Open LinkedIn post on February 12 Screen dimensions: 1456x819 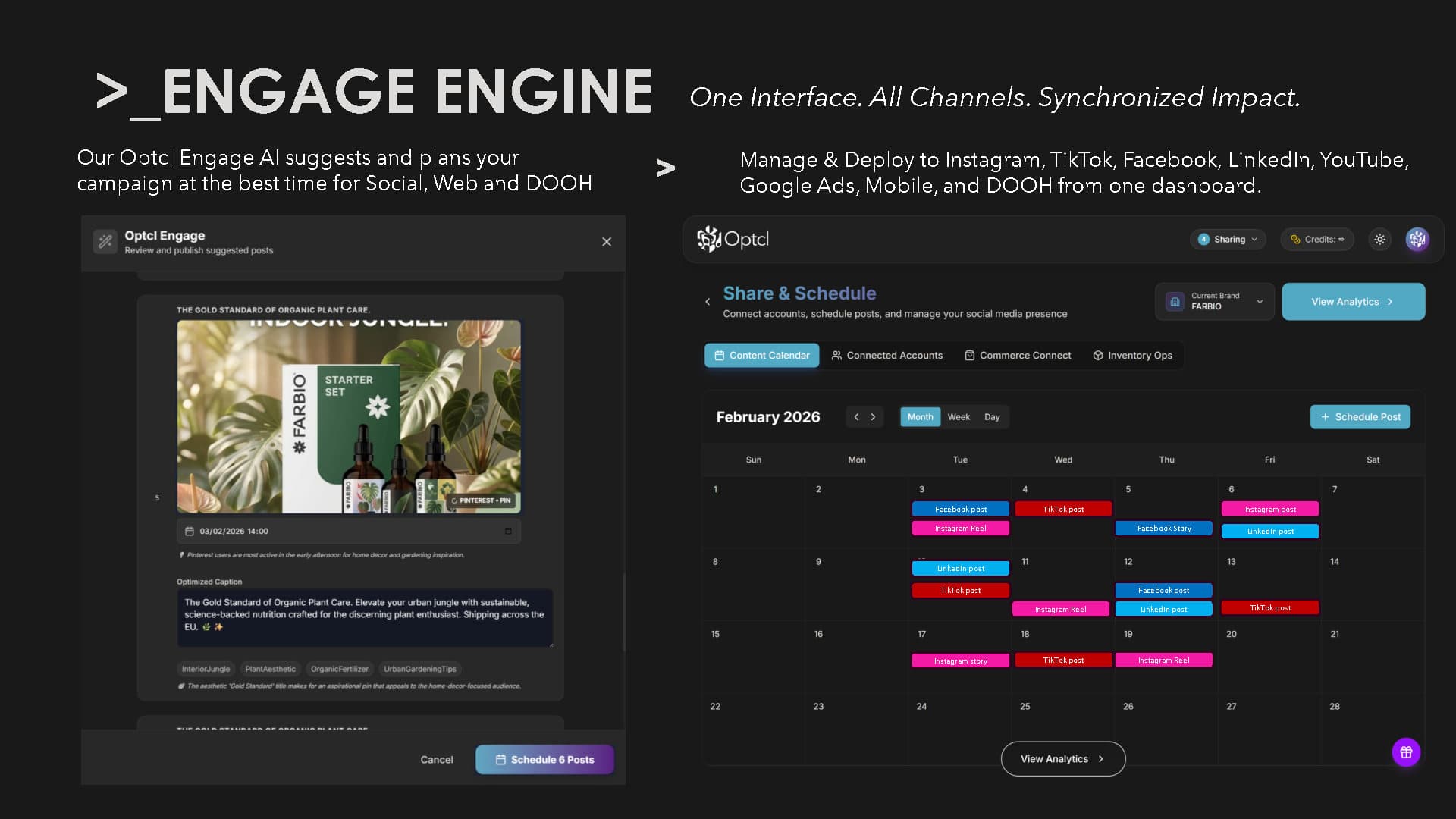(x=1164, y=610)
